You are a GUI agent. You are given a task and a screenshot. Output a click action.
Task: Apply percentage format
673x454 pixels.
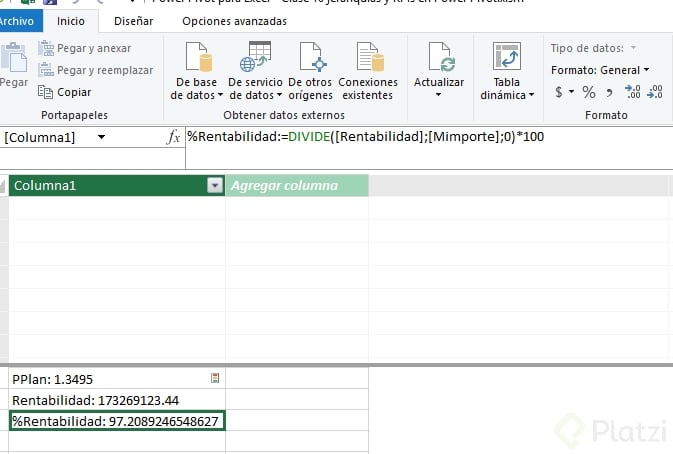point(588,92)
